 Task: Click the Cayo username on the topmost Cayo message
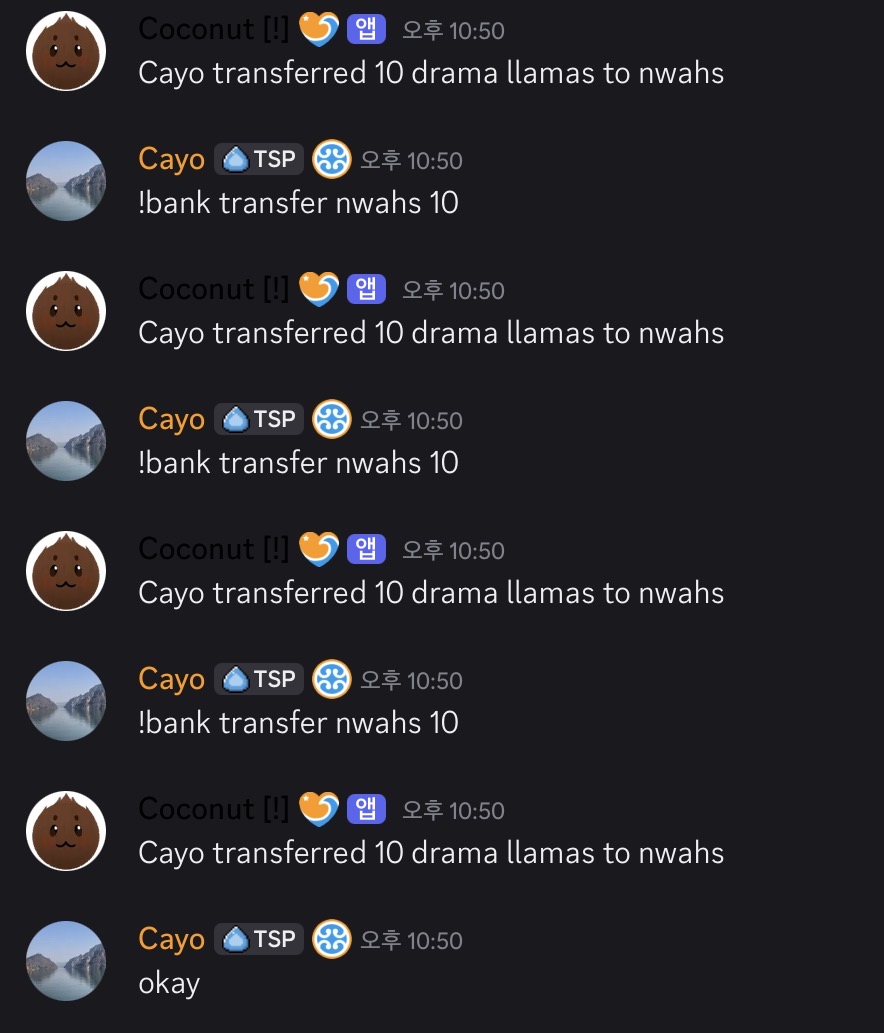tap(171, 160)
